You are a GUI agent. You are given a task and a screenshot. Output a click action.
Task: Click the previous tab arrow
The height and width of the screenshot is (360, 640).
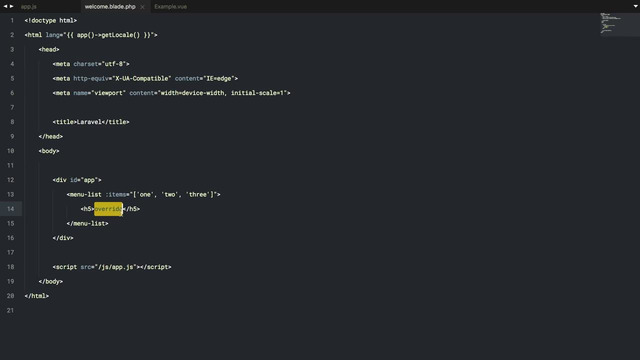[5, 7]
